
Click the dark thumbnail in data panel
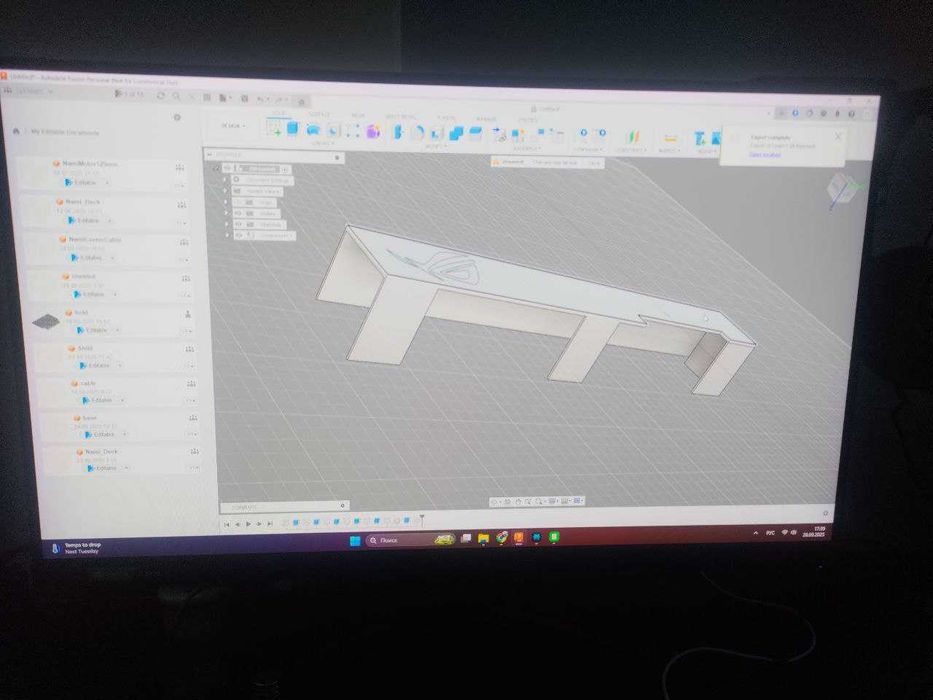click(46, 322)
